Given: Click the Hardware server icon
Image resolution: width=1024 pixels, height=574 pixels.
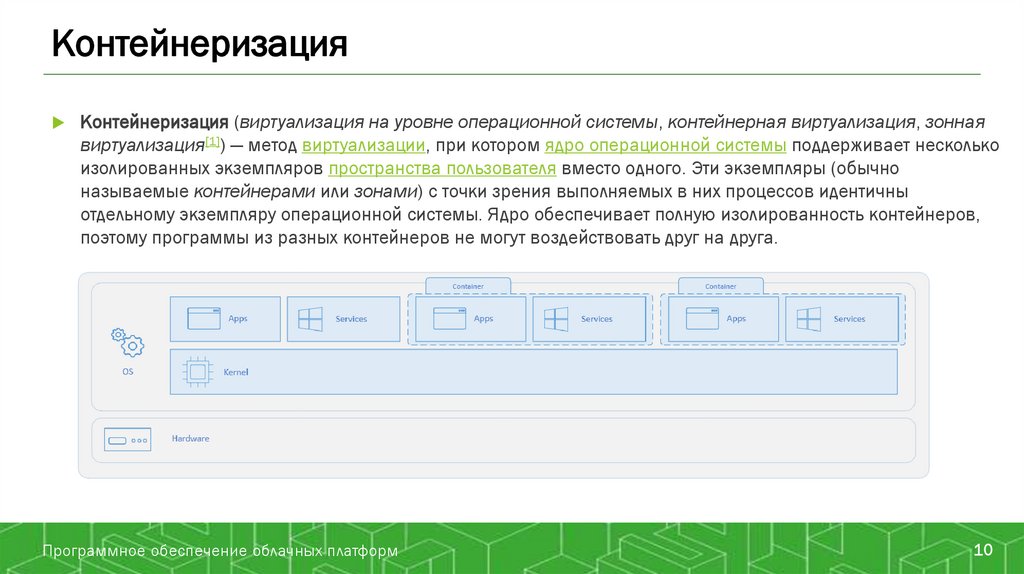Looking at the screenshot, I should pos(127,439).
